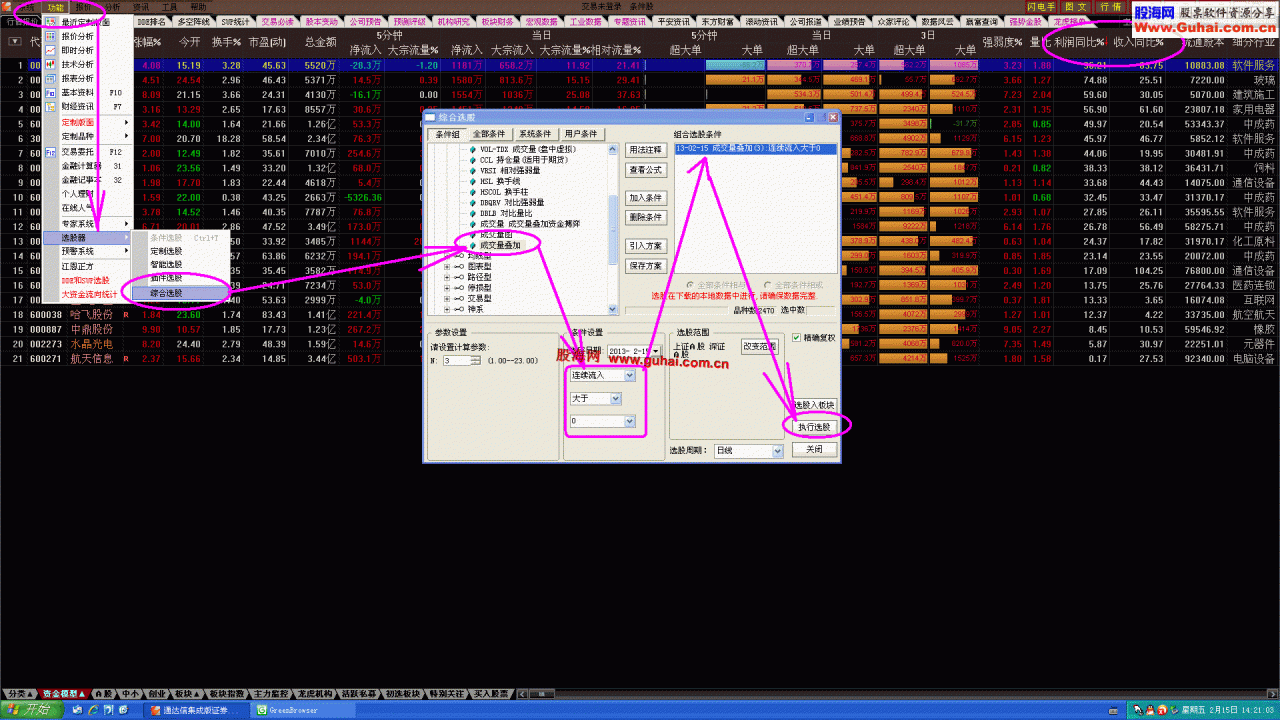
Task: Open the 帮助 menu in menu bar
Action: point(198,7)
